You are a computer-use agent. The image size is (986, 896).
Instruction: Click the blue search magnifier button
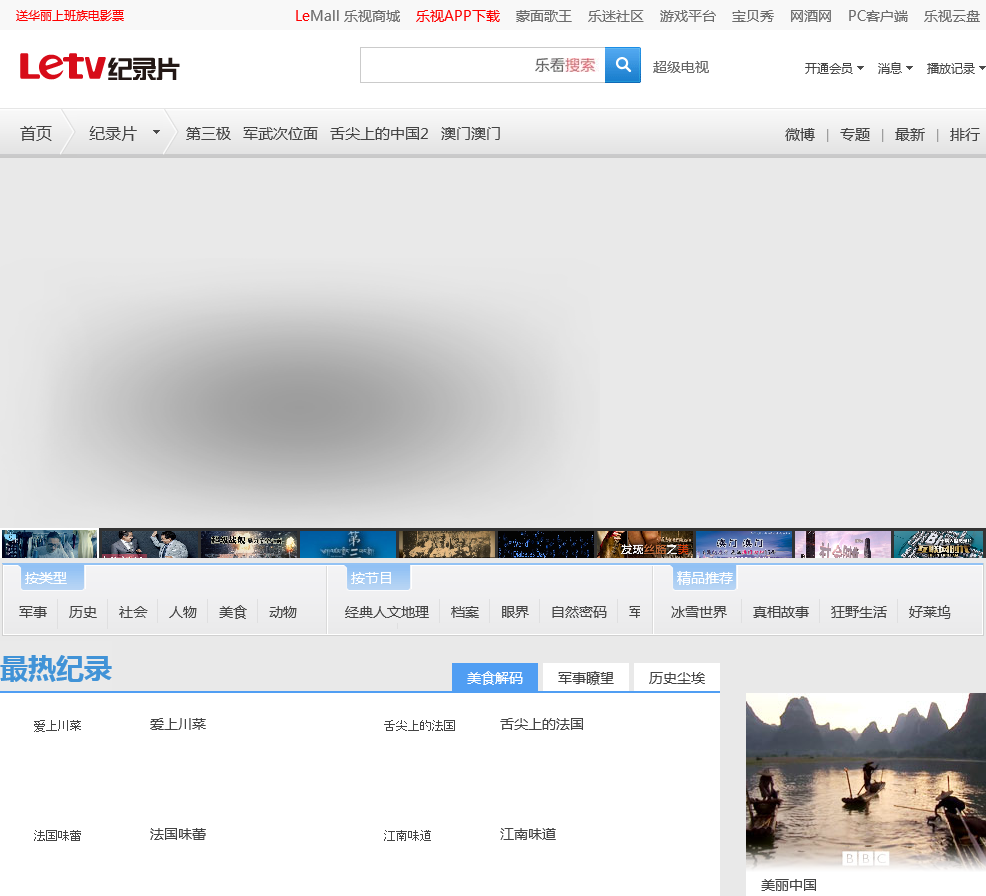pyautogui.click(x=623, y=65)
